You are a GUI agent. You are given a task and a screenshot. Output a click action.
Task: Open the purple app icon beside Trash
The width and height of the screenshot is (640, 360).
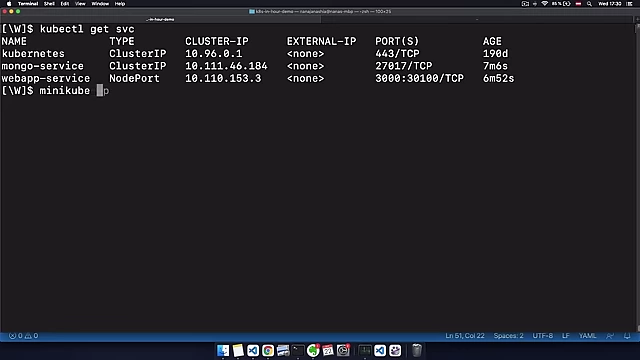[x=395, y=350]
